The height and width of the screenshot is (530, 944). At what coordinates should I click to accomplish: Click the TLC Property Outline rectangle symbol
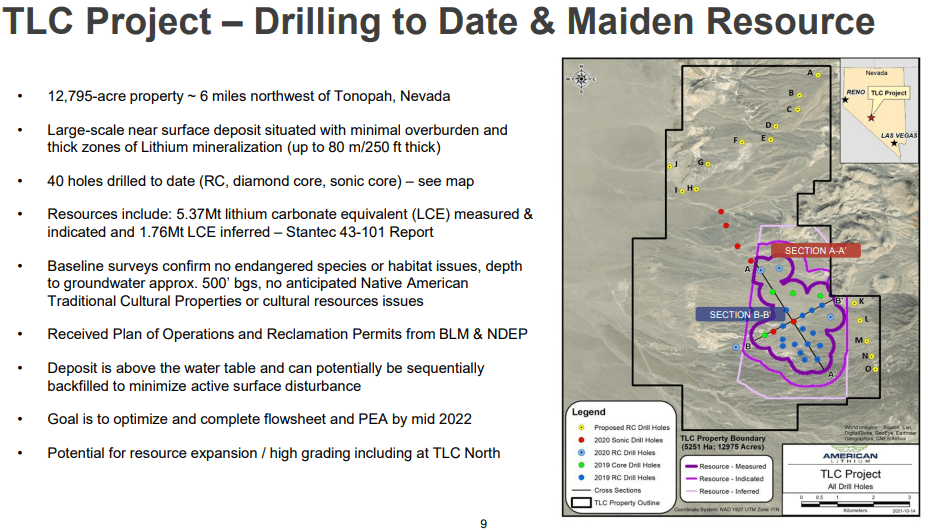coord(581,502)
